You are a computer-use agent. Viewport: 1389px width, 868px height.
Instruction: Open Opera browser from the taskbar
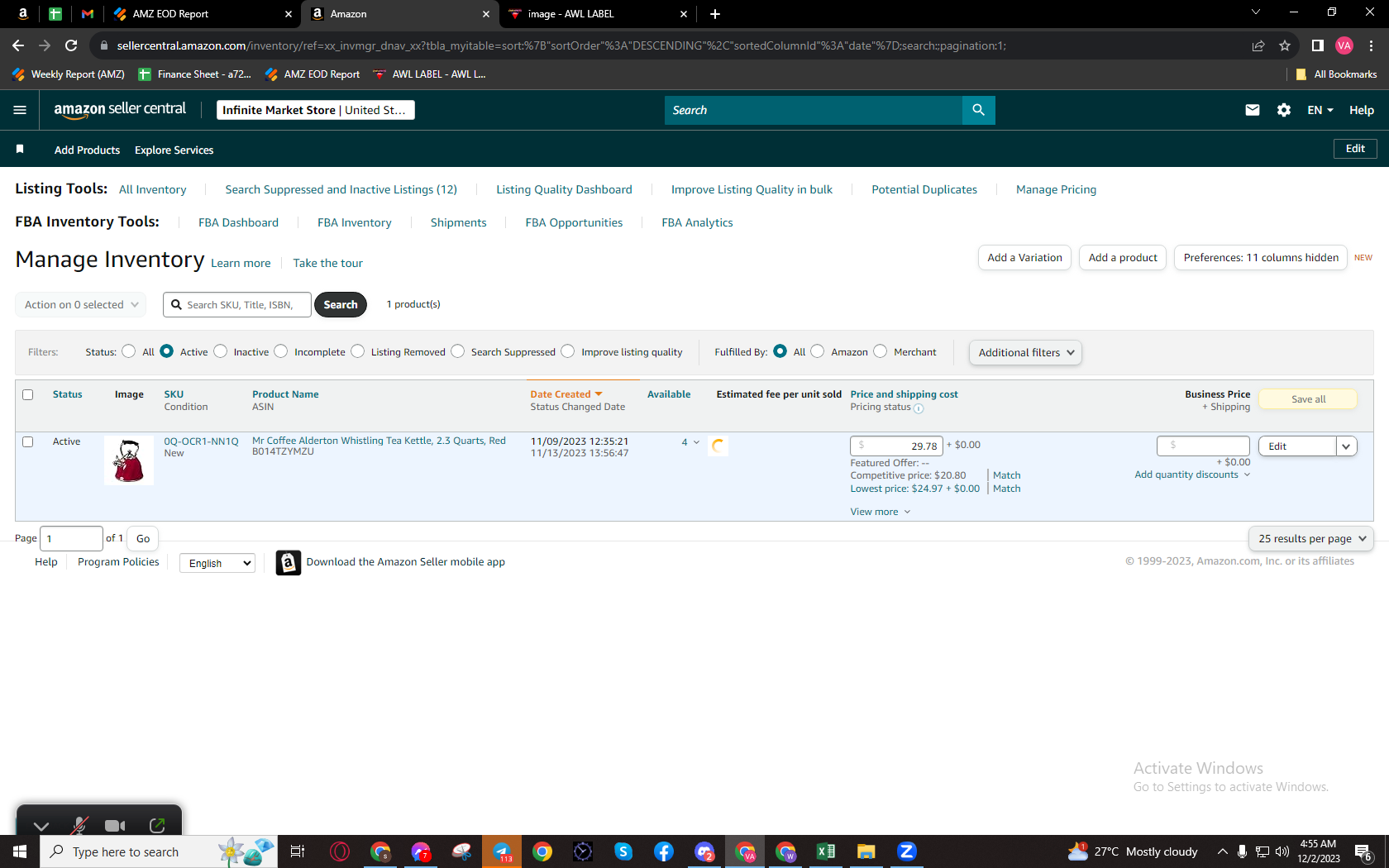340,851
